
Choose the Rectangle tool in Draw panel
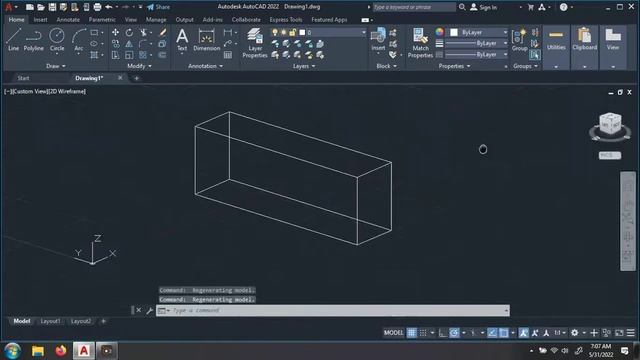click(94, 32)
